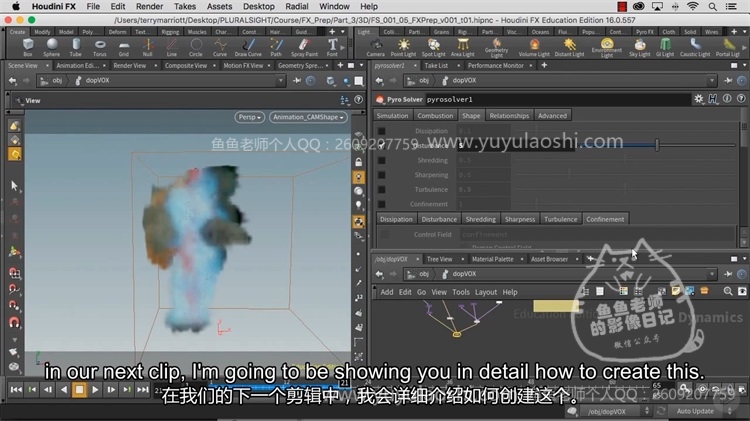Switch to the Advanced tab

552,116
